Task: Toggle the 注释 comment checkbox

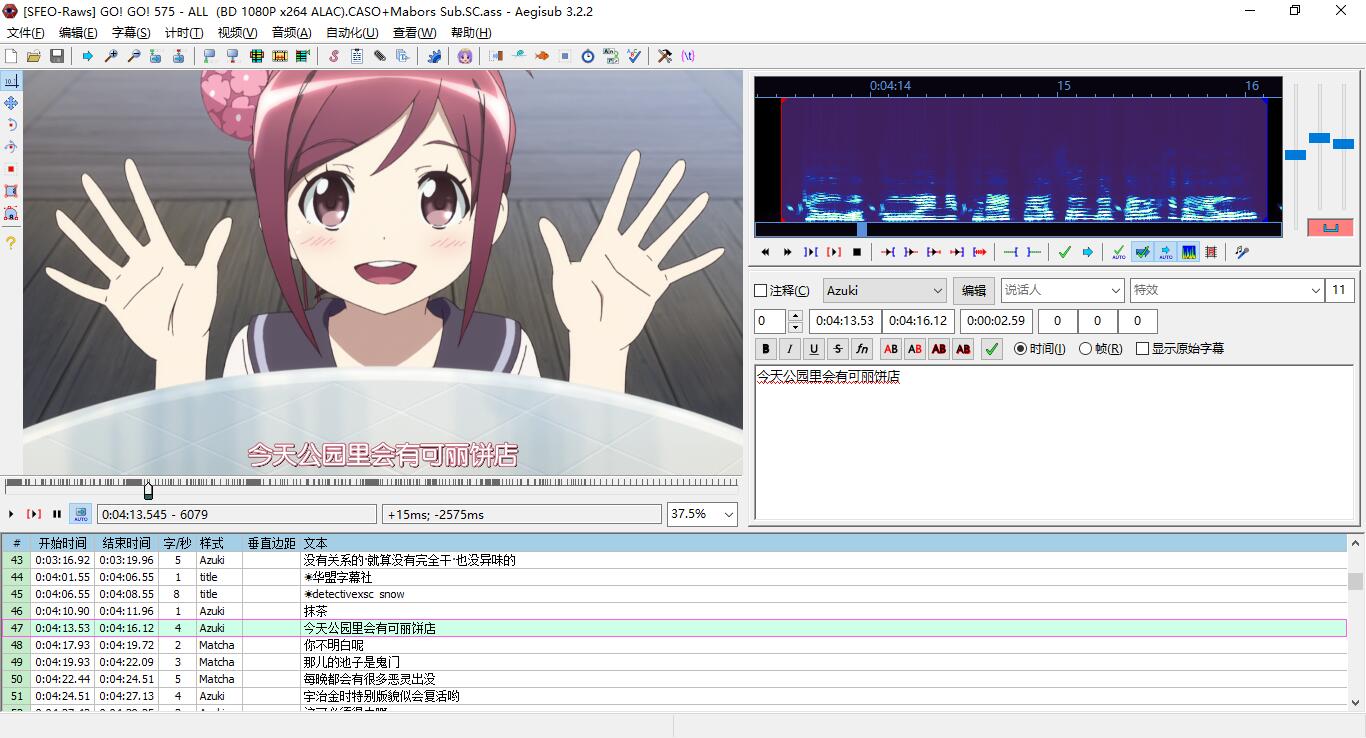Action: coord(760,291)
